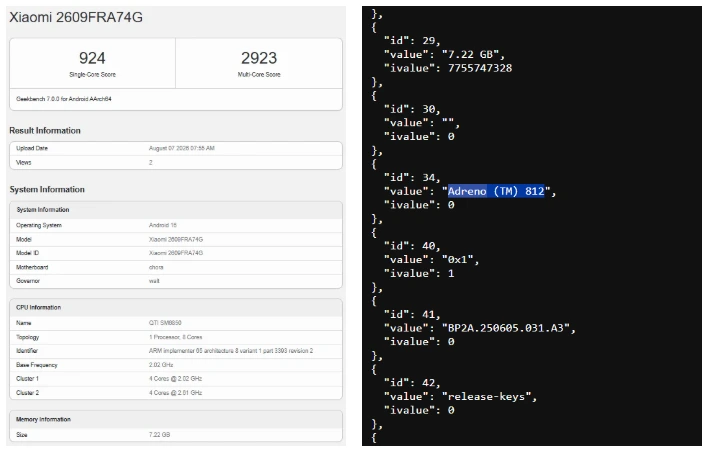Click the "Android 16" operating system value
The width and height of the screenshot is (709, 450).
(163, 225)
